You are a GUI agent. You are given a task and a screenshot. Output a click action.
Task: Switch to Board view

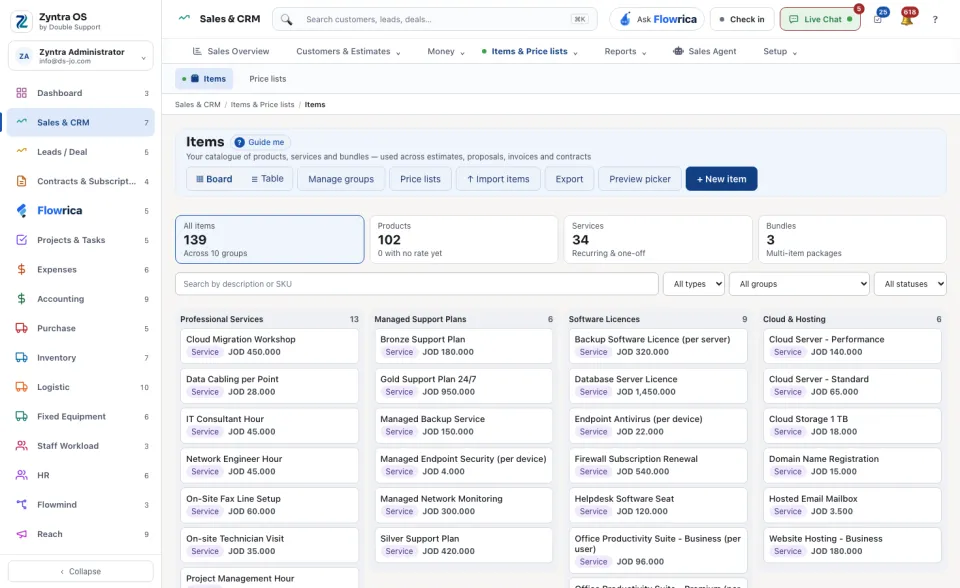[x=214, y=179]
